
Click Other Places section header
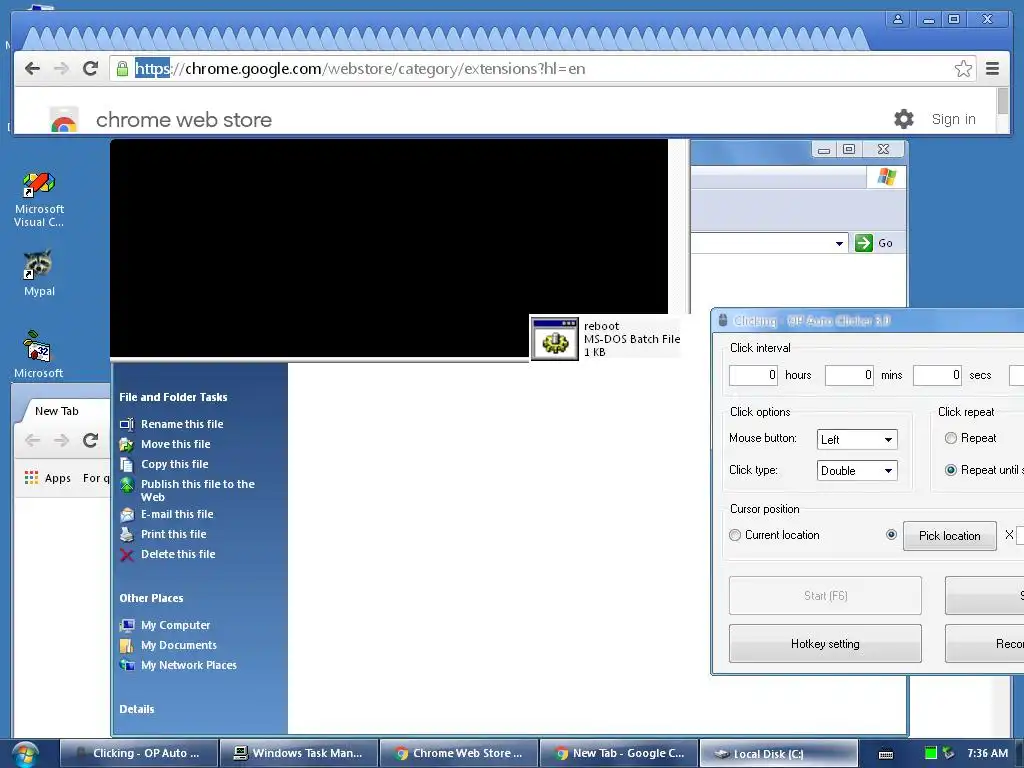coord(151,598)
